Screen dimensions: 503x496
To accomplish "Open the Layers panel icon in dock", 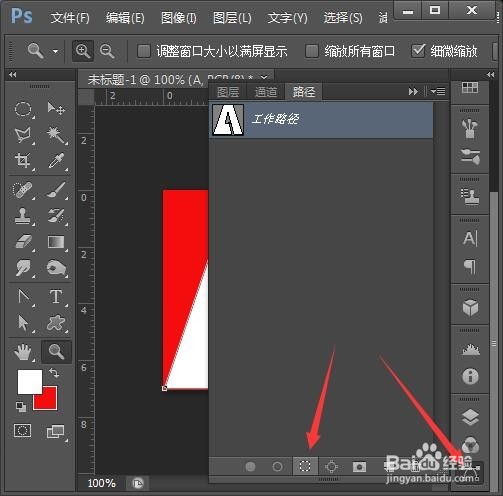I will [470, 418].
